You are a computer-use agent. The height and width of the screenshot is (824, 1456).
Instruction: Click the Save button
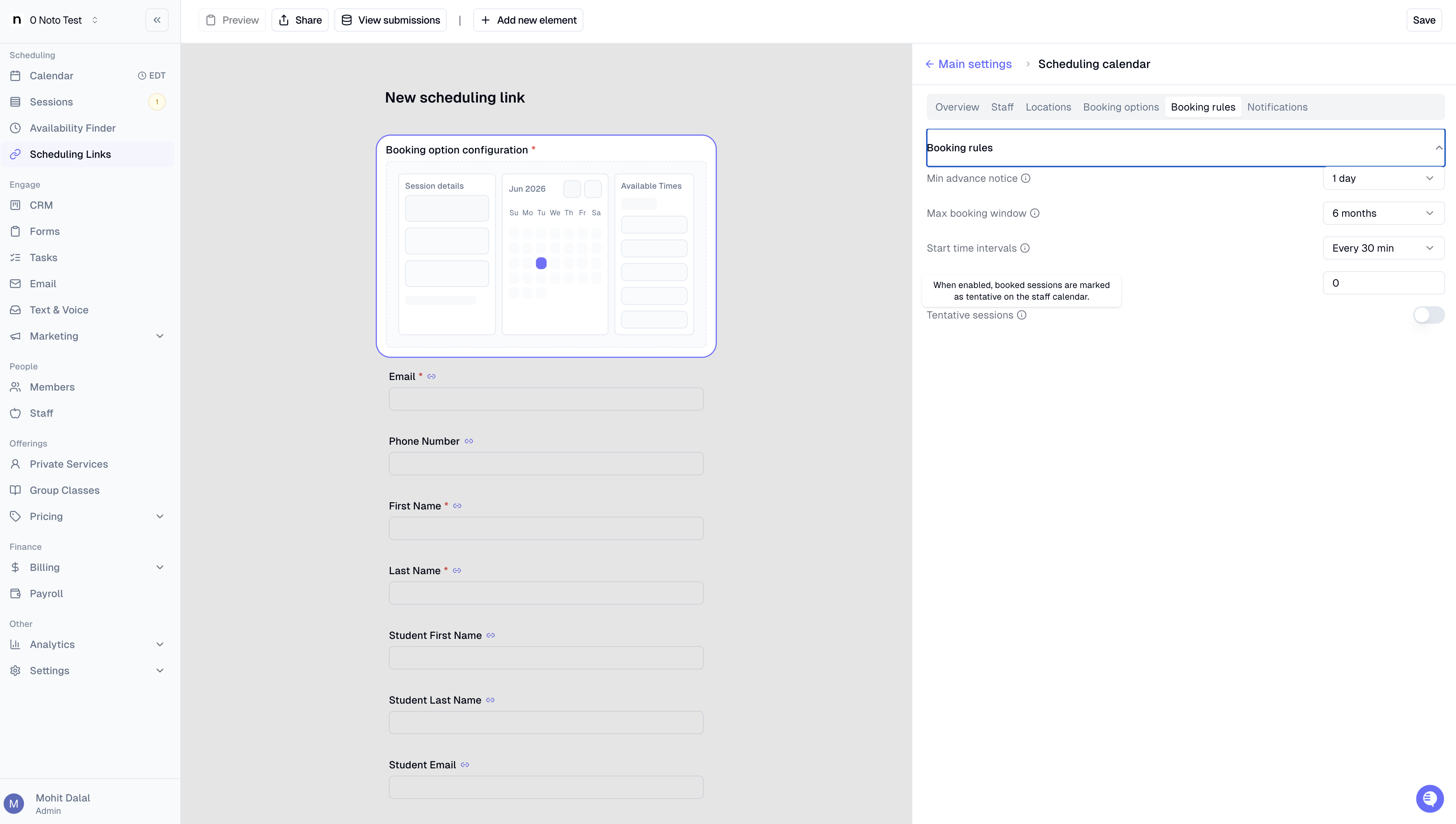[1424, 20]
